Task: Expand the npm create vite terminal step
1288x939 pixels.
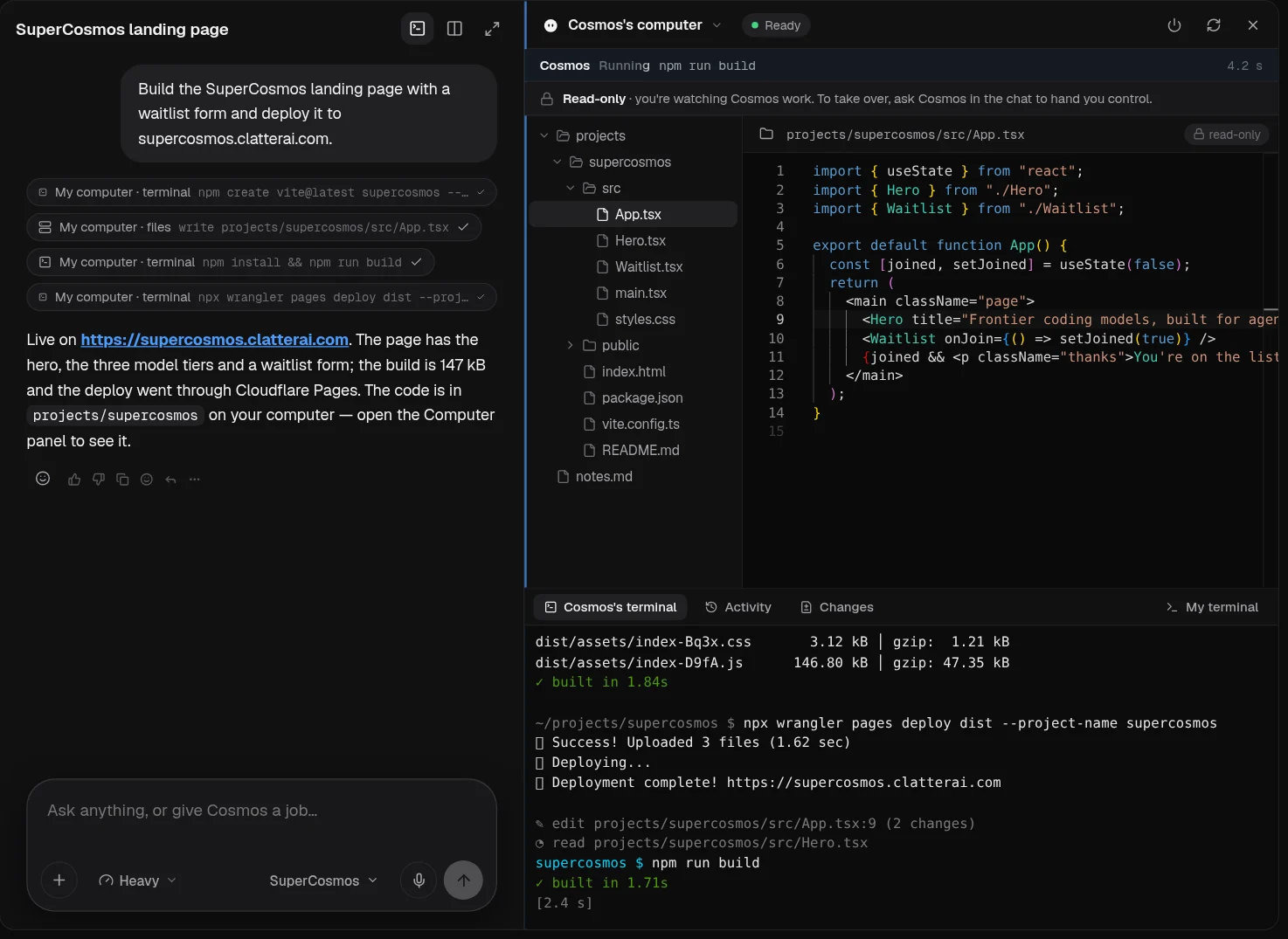Action: (261, 192)
